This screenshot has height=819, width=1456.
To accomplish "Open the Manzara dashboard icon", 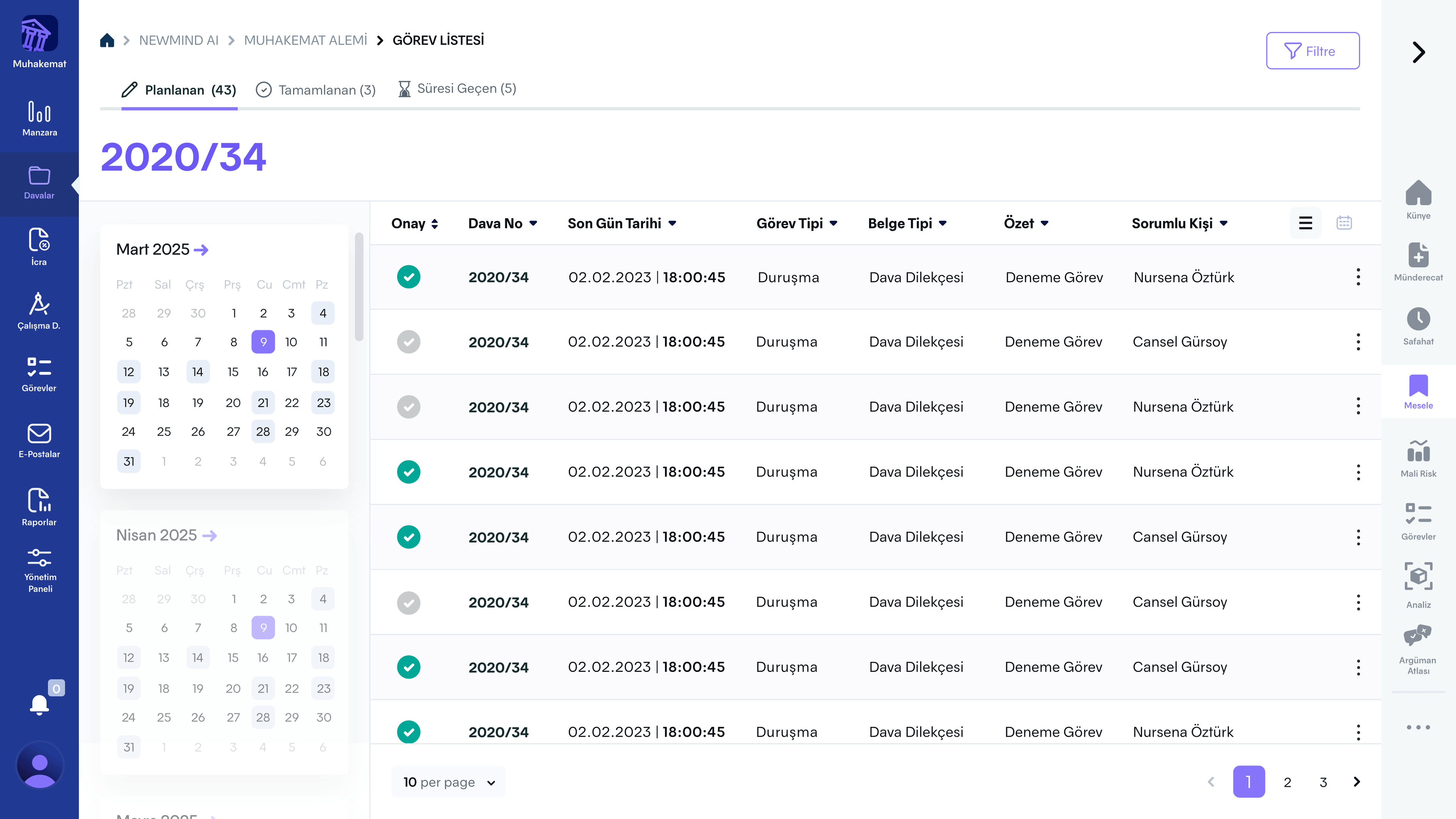I will click(x=39, y=112).
